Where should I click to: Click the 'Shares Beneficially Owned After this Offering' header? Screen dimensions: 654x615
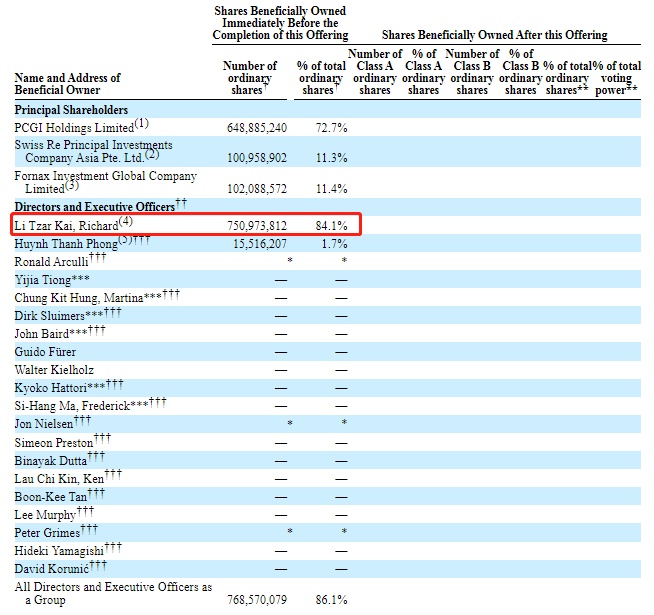click(496, 35)
